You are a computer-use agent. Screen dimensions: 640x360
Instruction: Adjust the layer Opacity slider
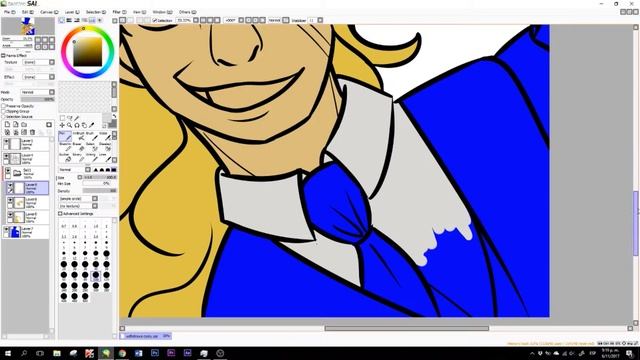click(x=37, y=100)
